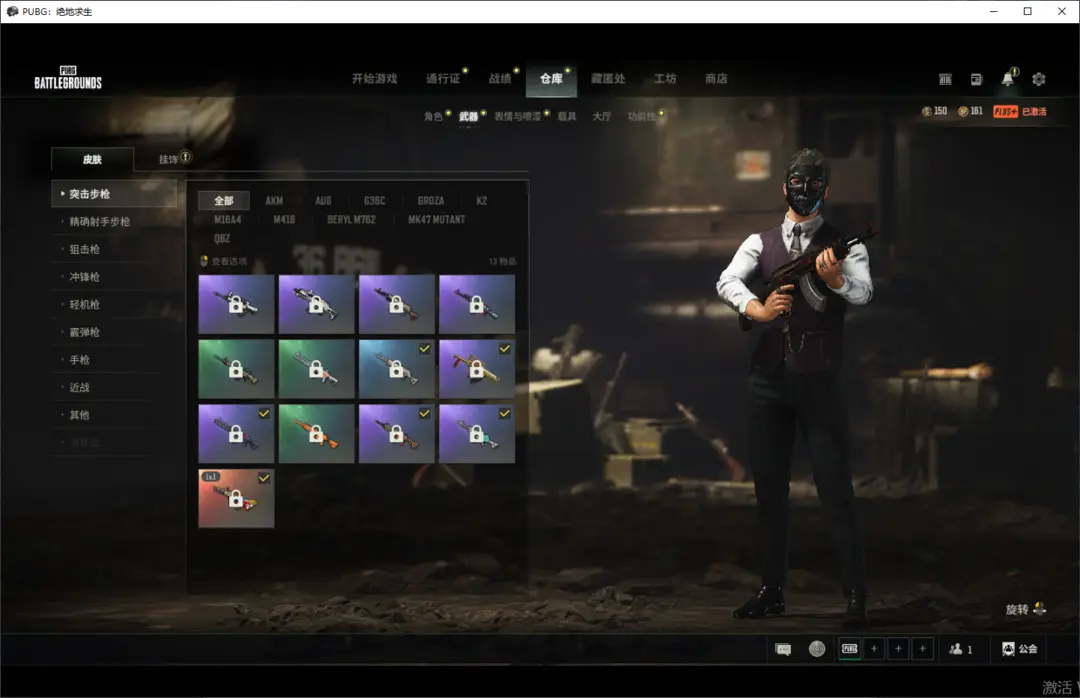Filter skins by K2
1080x698 pixels.
(481, 201)
